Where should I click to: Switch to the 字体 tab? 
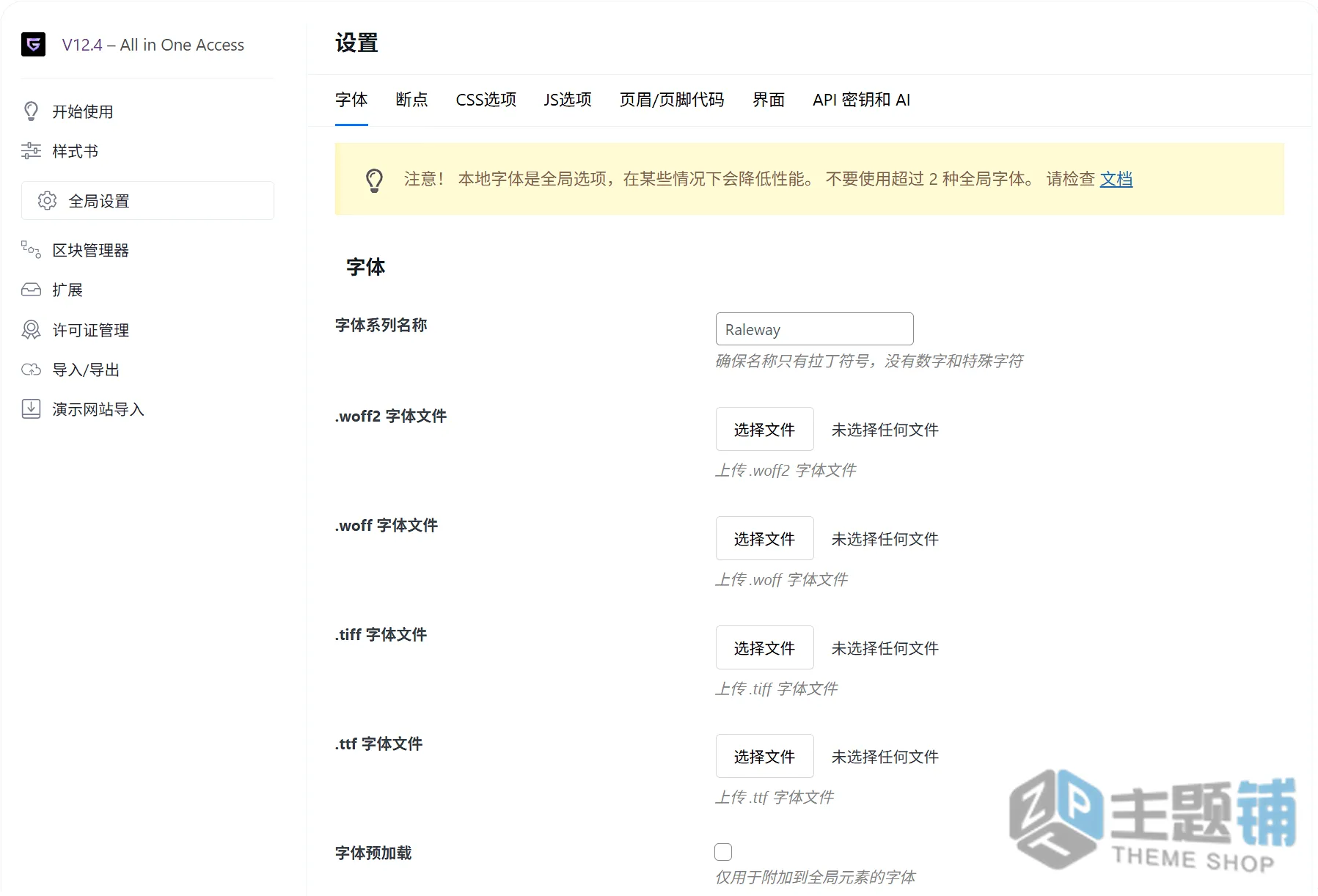pyautogui.click(x=351, y=100)
